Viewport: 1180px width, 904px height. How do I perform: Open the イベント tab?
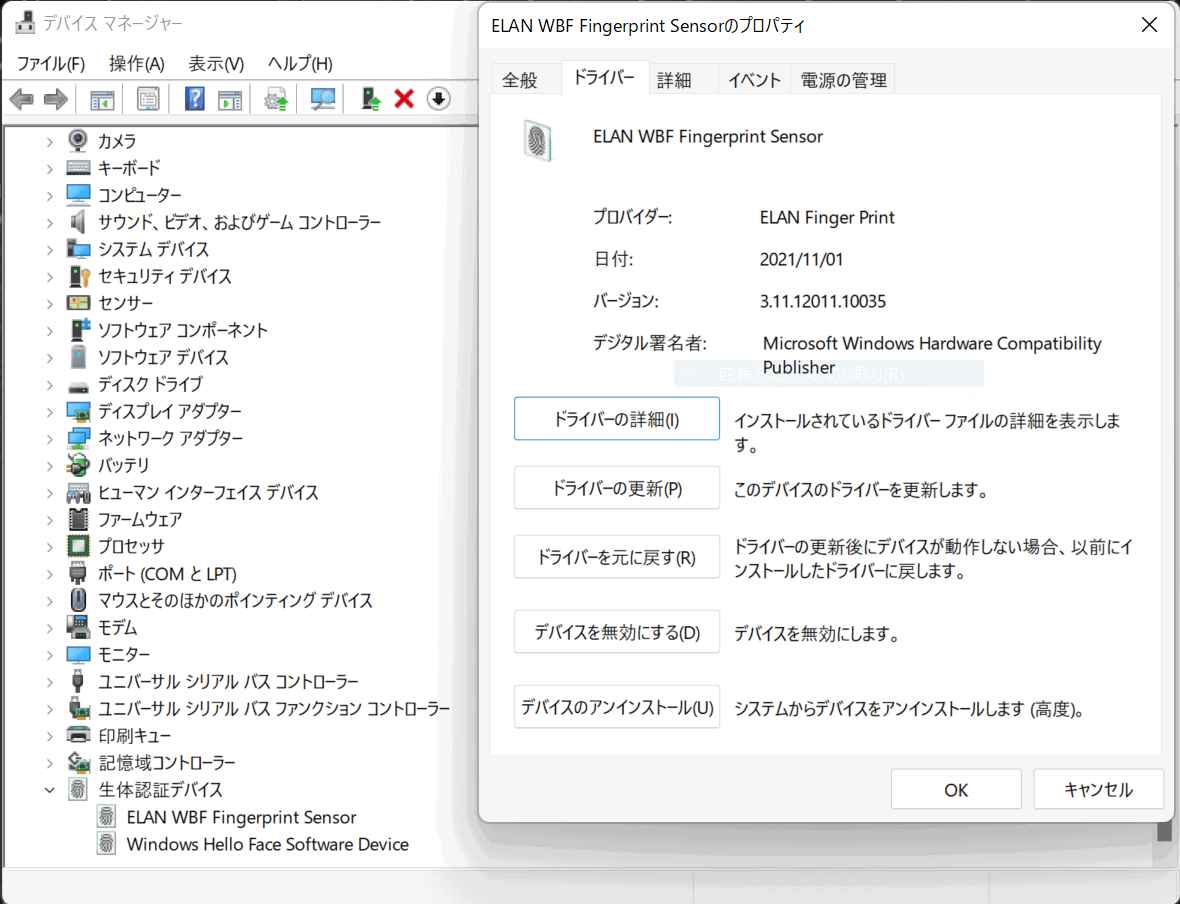pos(754,80)
